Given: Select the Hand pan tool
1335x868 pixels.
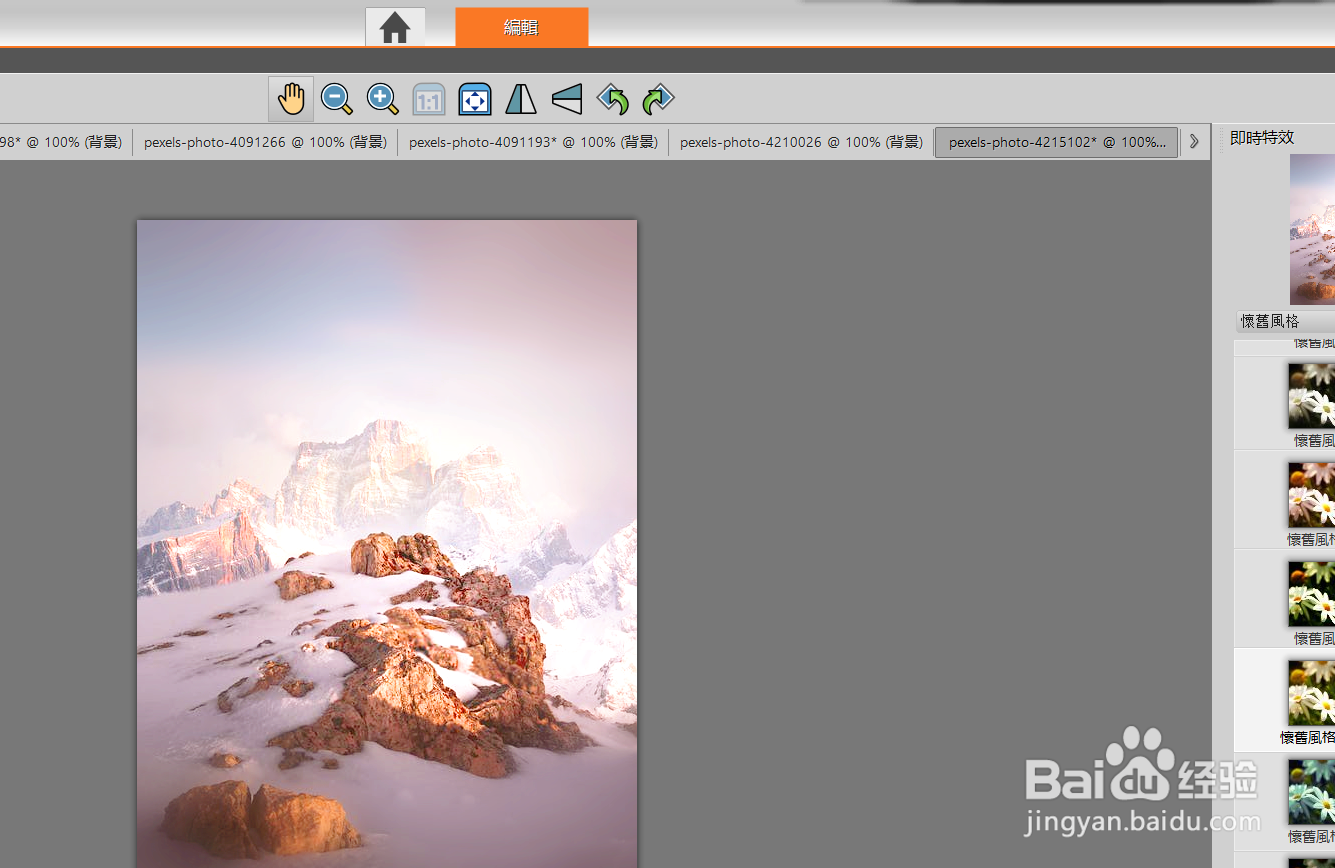Looking at the screenshot, I should [x=291, y=99].
